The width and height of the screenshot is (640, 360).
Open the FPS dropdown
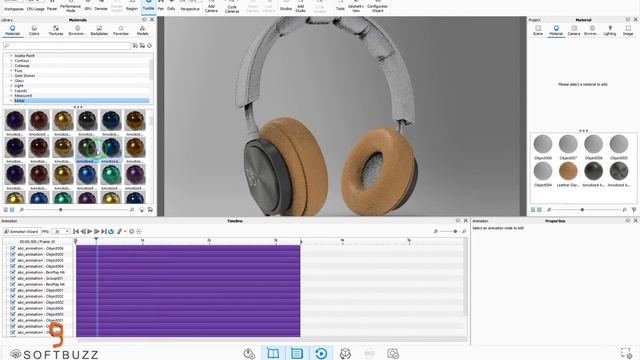coord(61,231)
